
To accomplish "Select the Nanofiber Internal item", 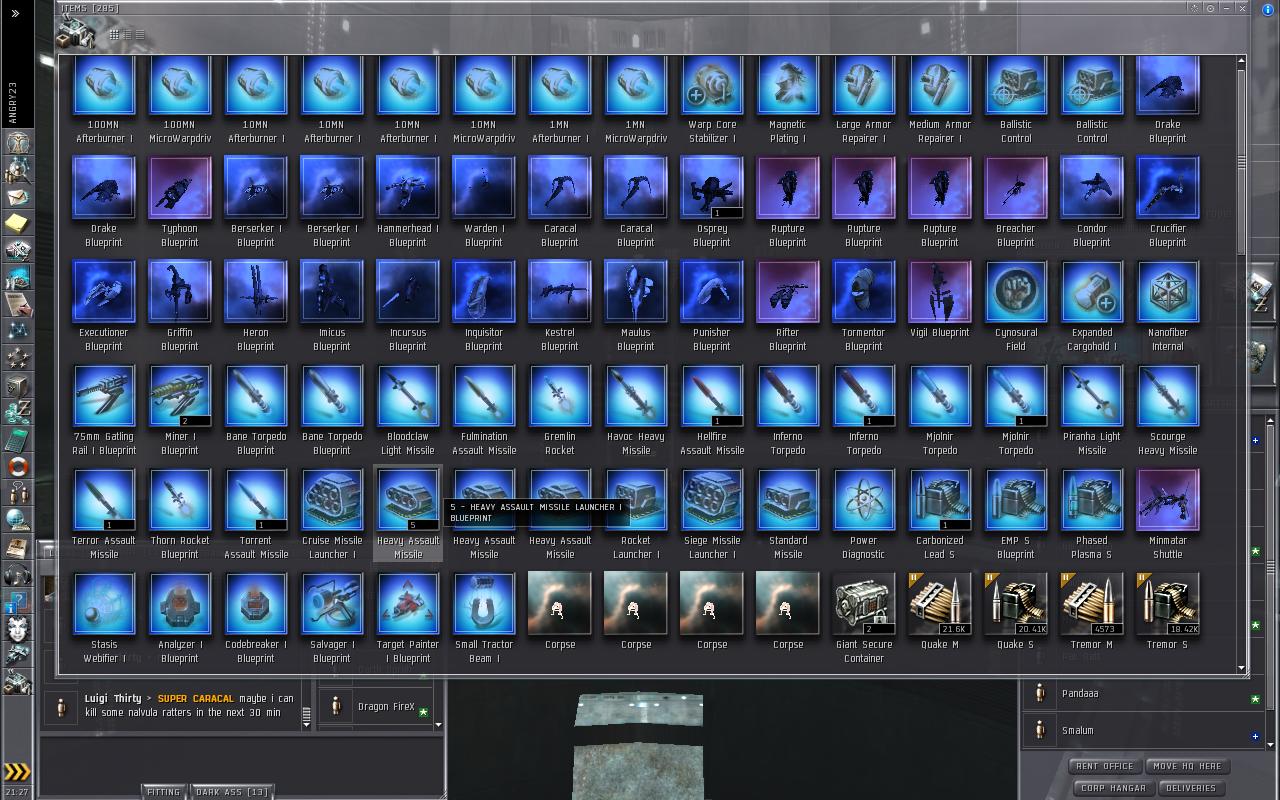I will (x=1168, y=306).
